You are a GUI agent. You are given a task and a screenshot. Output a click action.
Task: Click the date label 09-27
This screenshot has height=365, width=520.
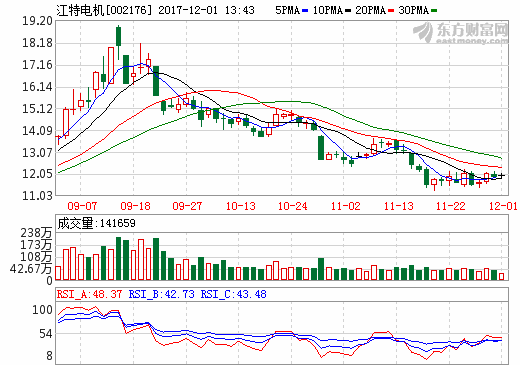[187, 206]
